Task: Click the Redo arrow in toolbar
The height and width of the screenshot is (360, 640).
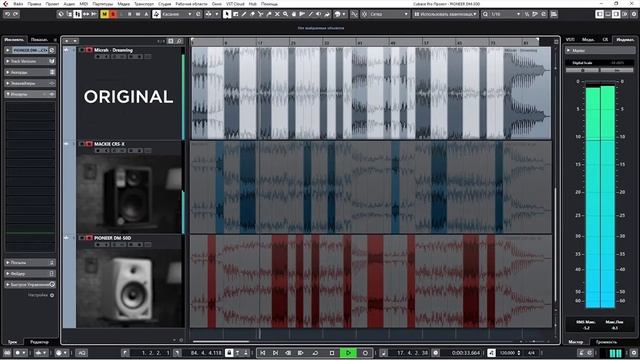Action: pyautogui.click(x=16, y=14)
